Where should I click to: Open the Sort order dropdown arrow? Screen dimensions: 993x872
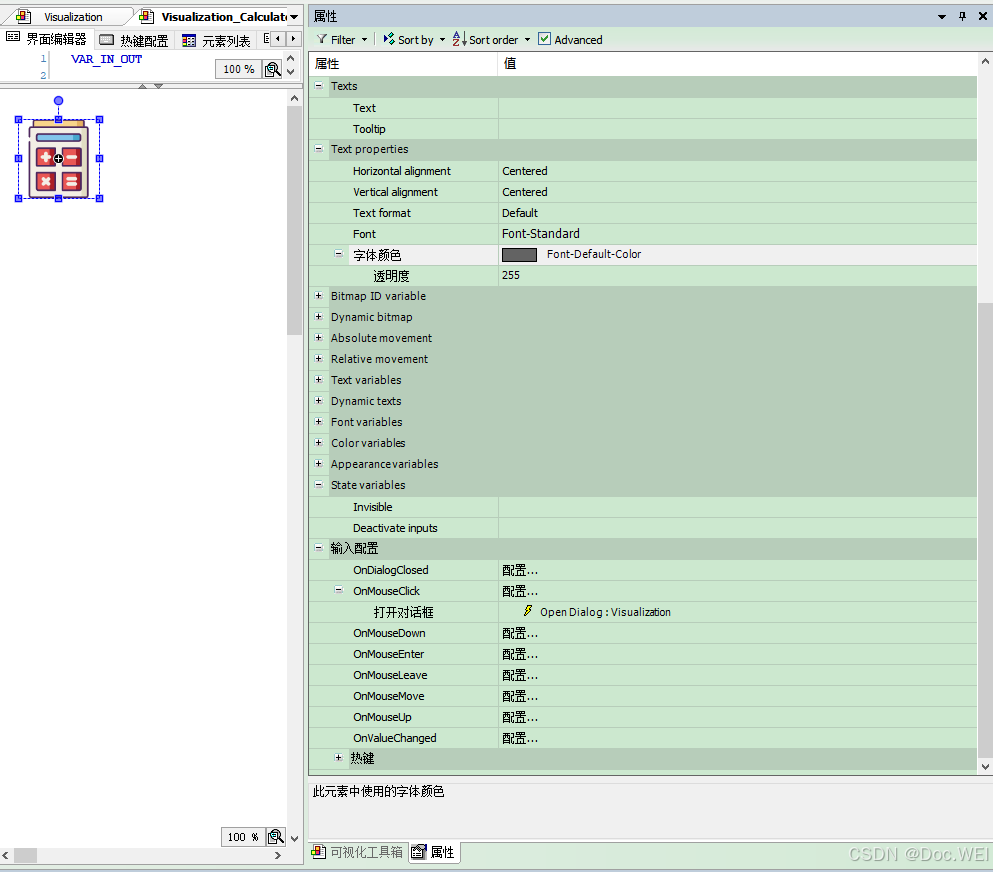coord(527,40)
